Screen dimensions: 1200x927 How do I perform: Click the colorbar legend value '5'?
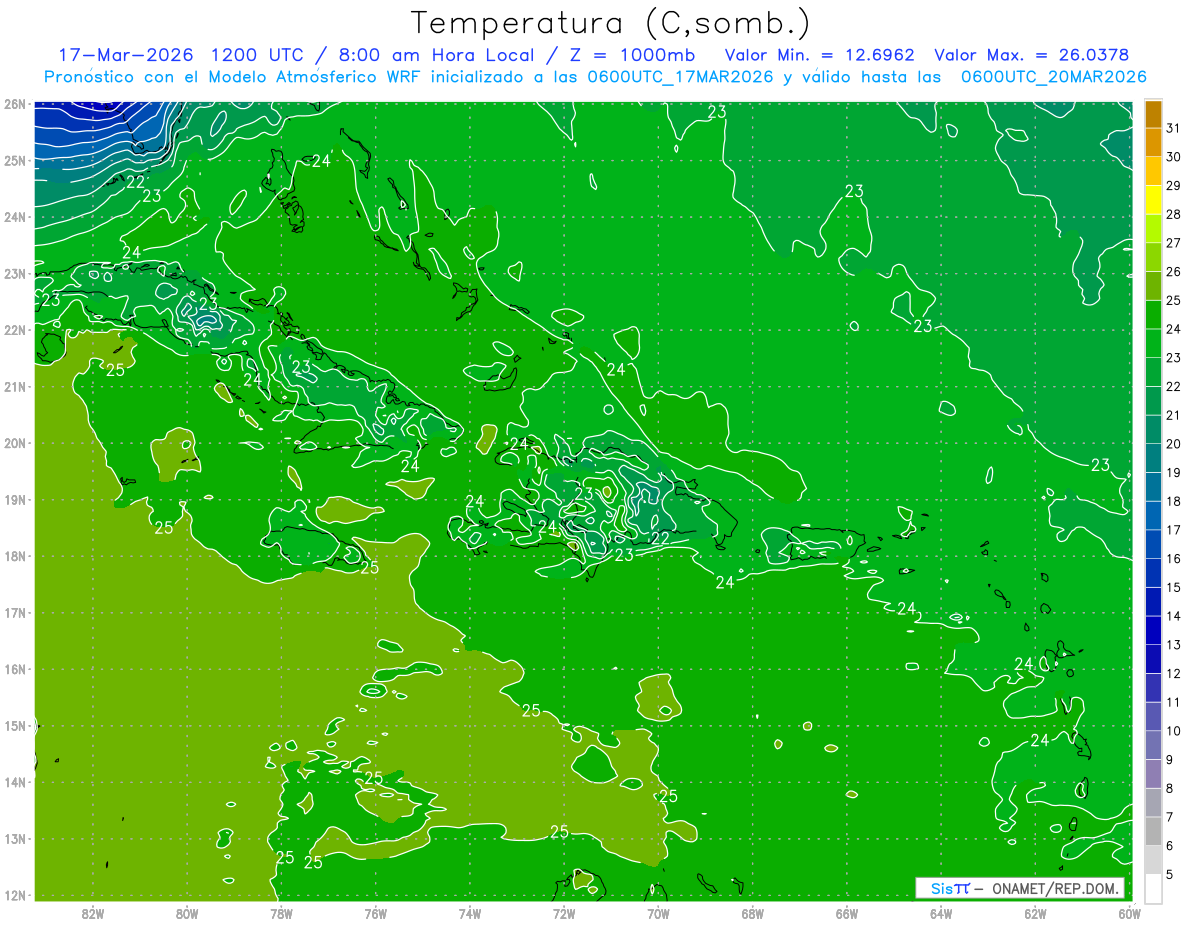click(x=1169, y=874)
